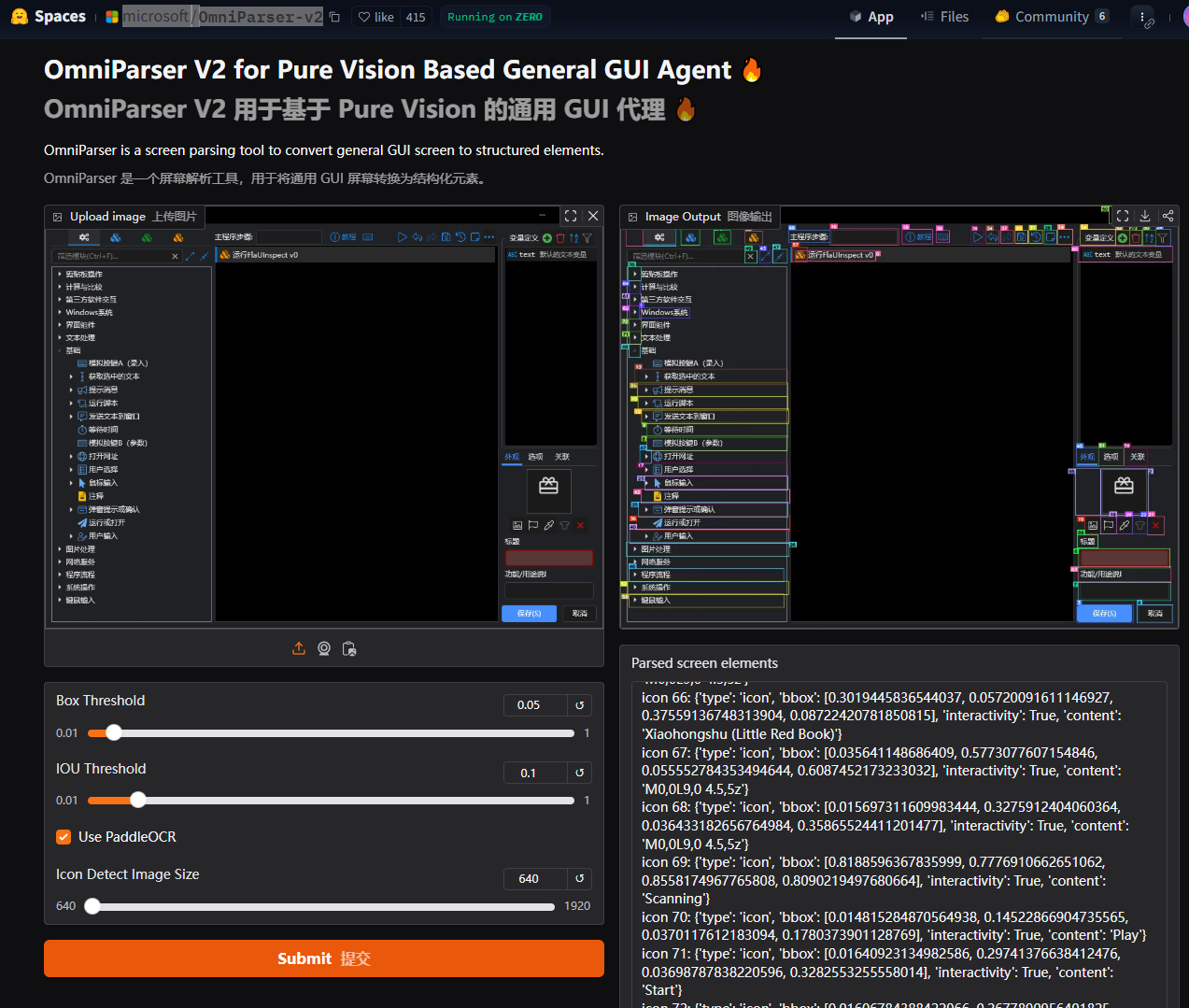Remove the uploaded image with the X
The height and width of the screenshot is (1008, 1189).
click(x=593, y=216)
